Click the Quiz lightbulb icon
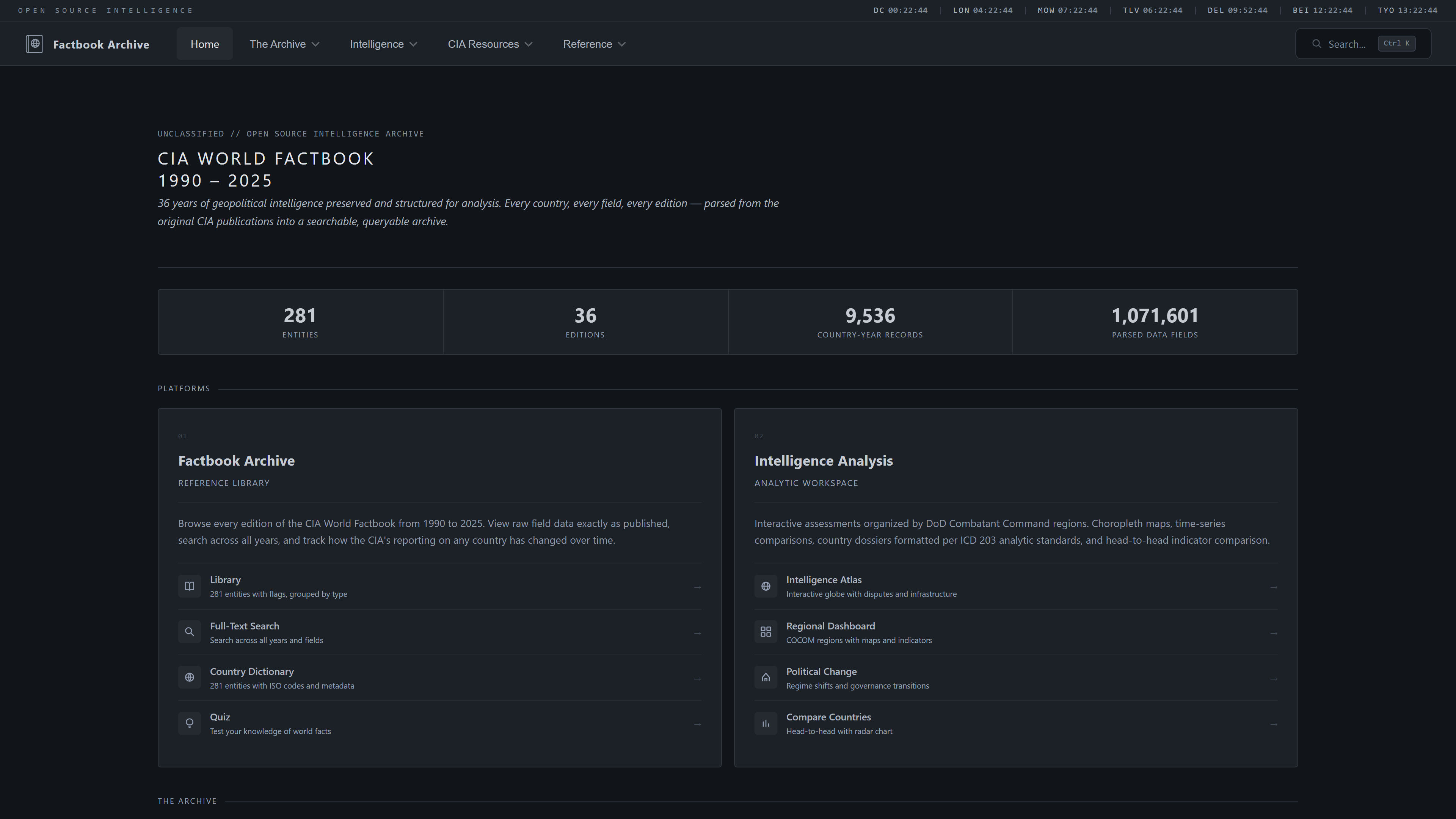The width and height of the screenshot is (1456, 819). tap(189, 723)
